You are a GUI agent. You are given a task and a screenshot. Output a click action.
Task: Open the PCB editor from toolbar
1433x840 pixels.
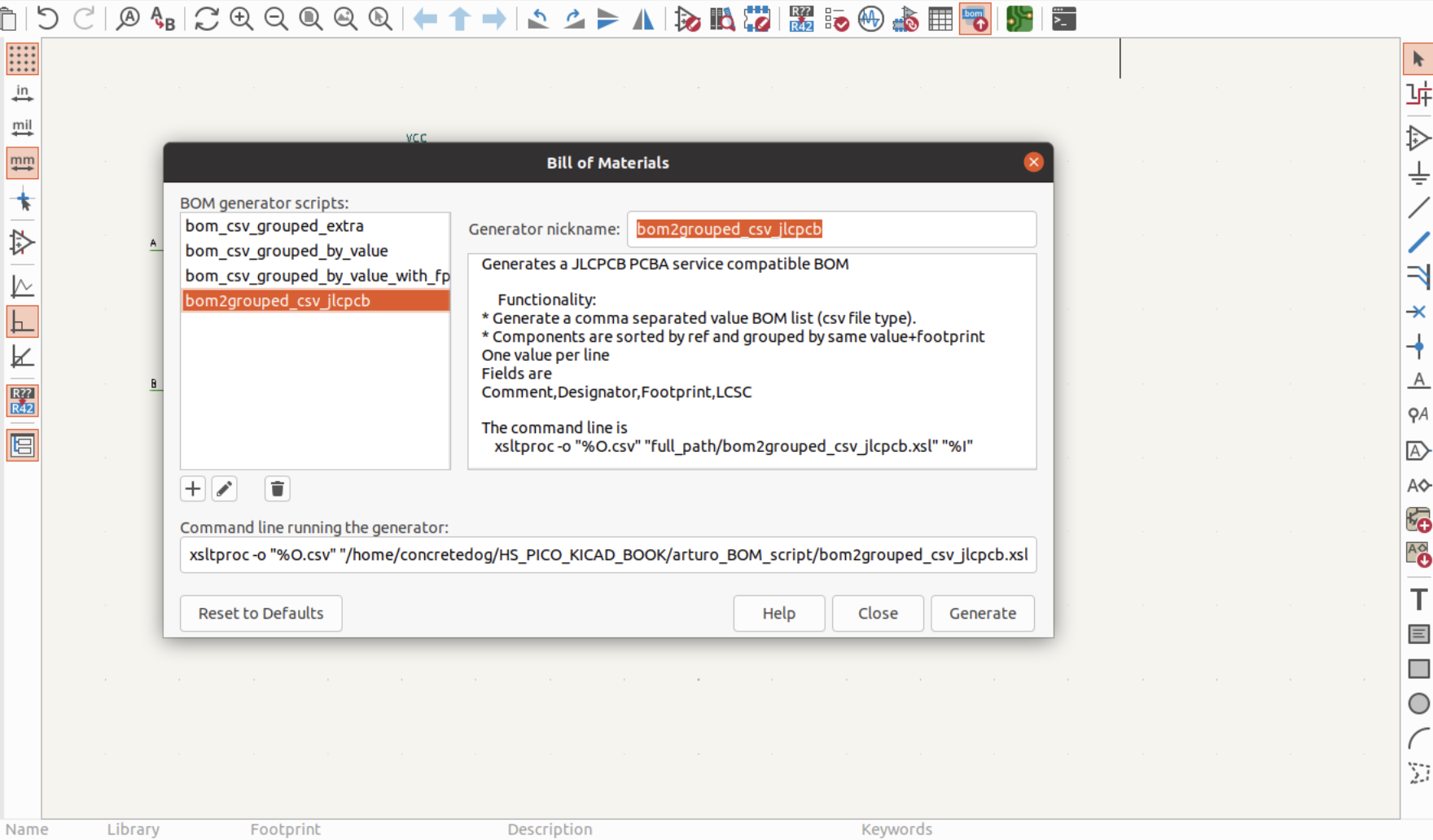point(1019,19)
